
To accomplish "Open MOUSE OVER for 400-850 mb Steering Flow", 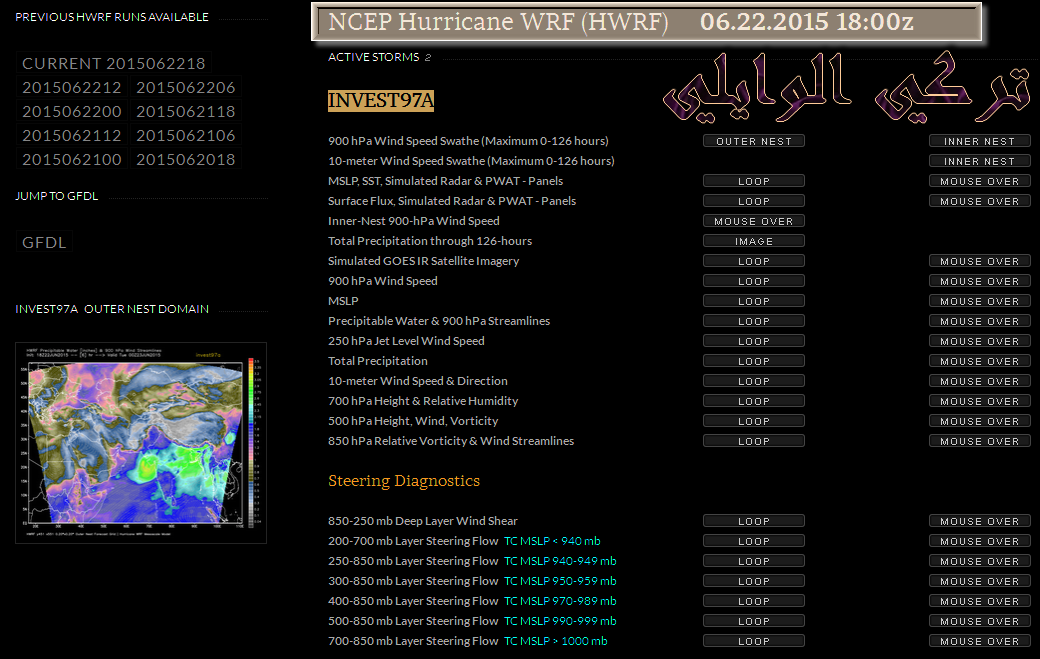I will [x=980, y=601].
